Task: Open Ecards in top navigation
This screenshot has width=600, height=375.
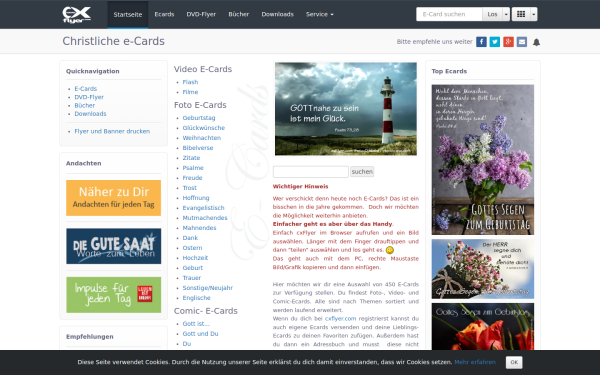Action: (164, 14)
